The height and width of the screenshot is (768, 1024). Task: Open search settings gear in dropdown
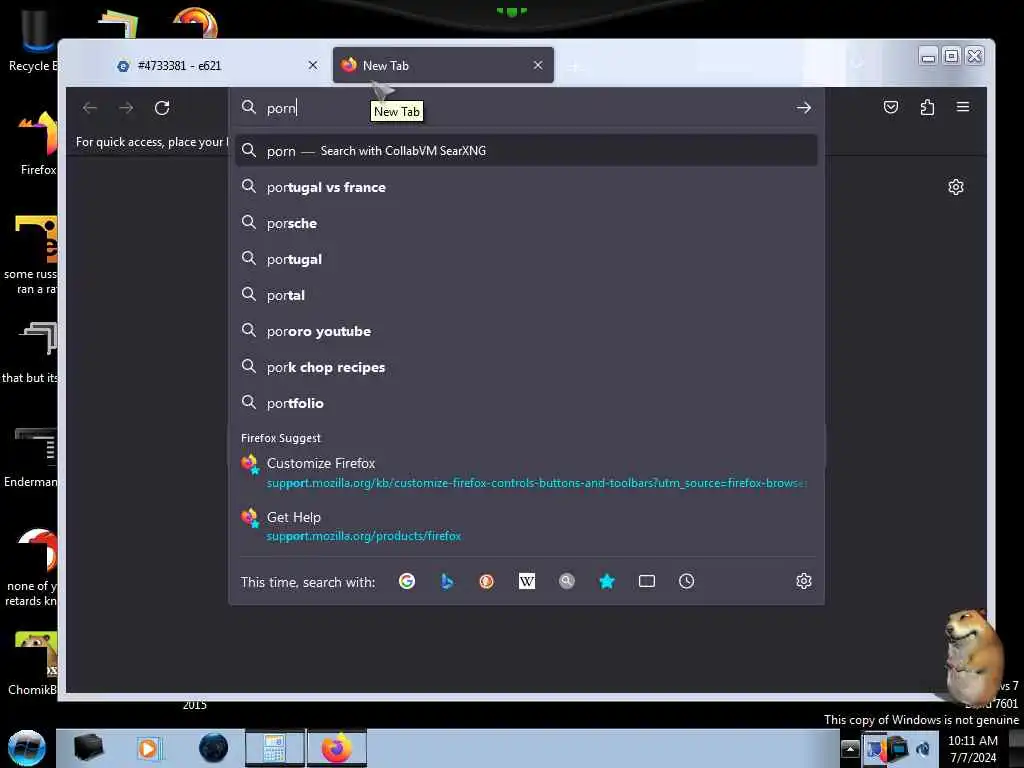(x=804, y=581)
